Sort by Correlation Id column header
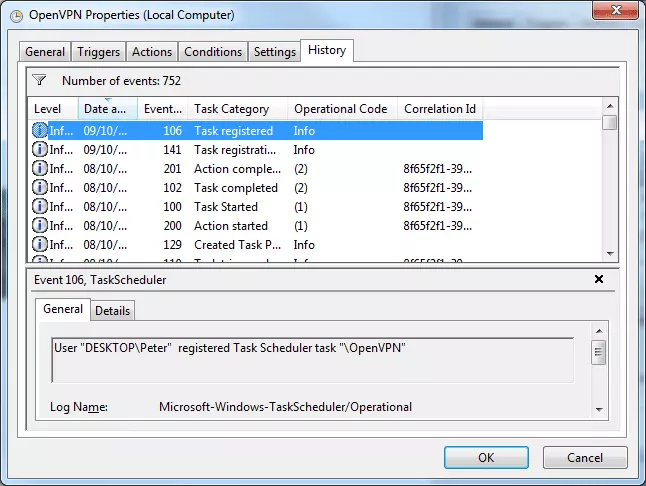Viewport: 646px width, 486px height. [x=440, y=109]
